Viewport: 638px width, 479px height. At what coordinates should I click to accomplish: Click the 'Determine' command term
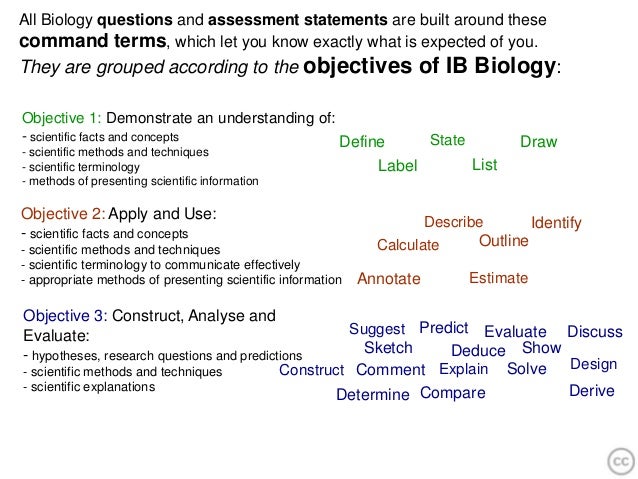(x=373, y=394)
